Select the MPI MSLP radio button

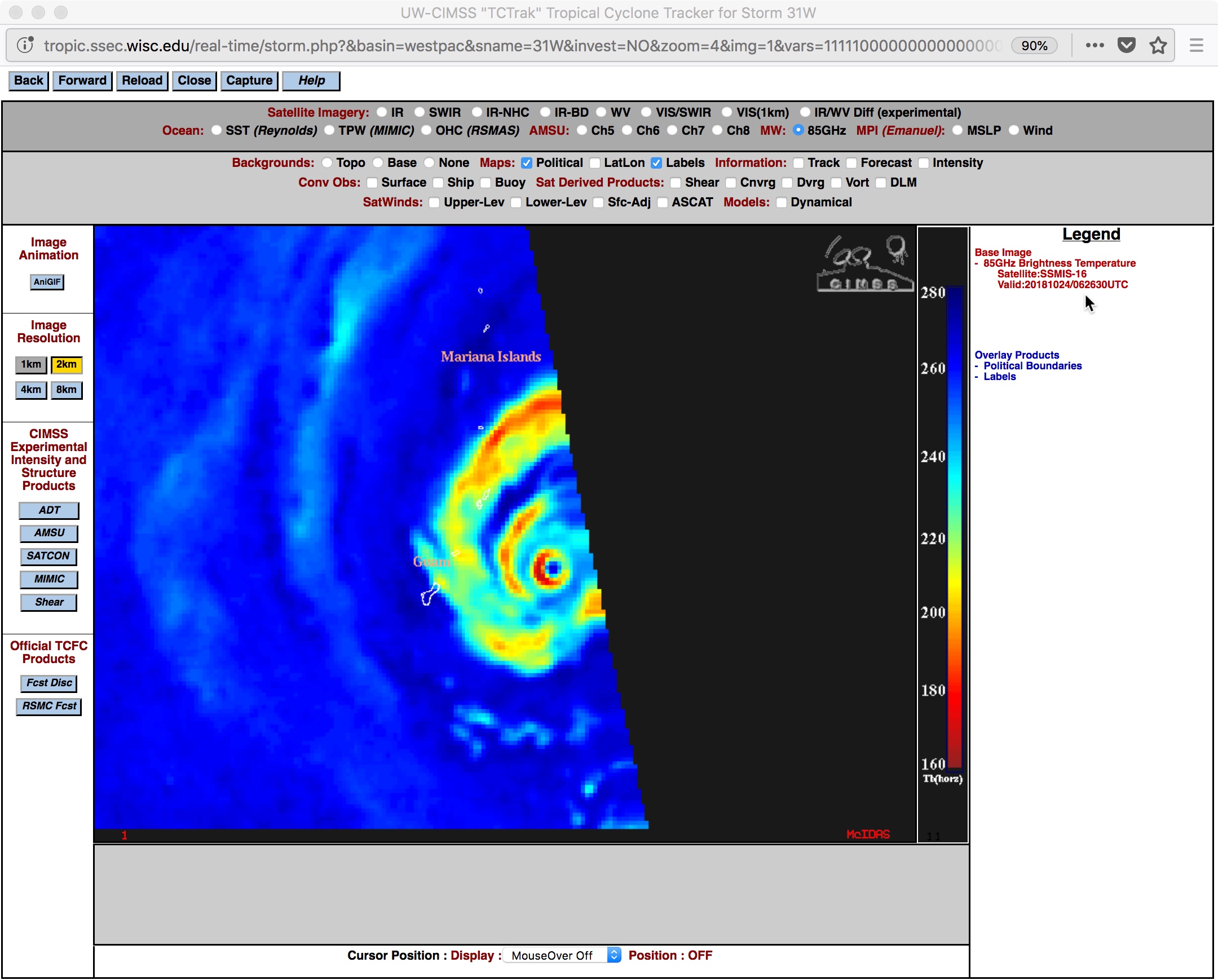(x=957, y=130)
